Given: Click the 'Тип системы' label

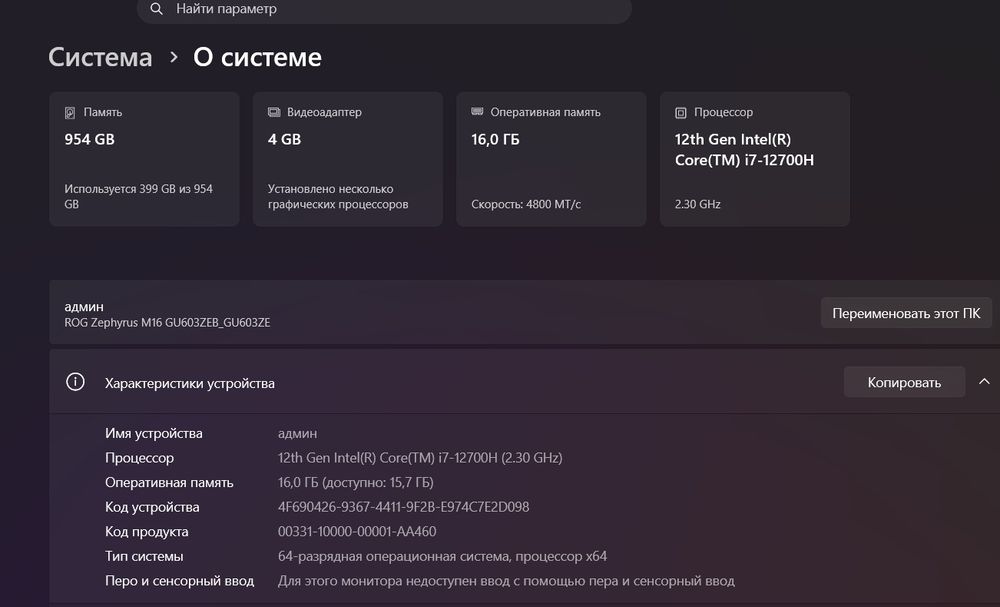Looking at the screenshot, I should point(144,556).
